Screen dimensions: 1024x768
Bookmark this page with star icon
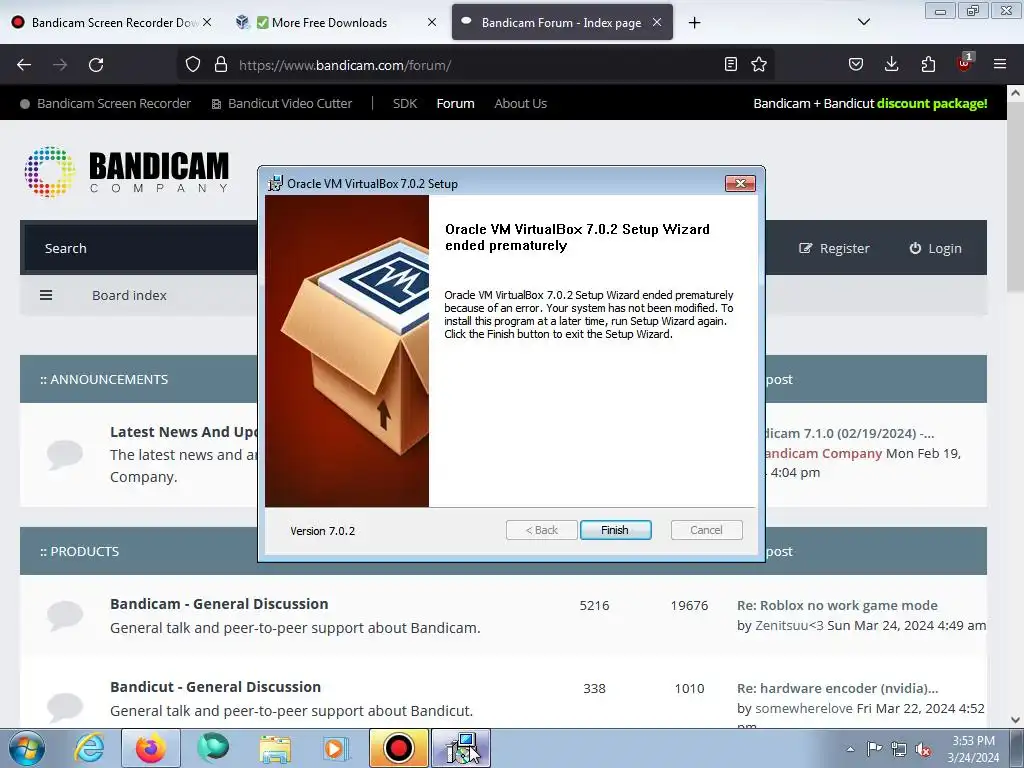(x=758, y=64)
